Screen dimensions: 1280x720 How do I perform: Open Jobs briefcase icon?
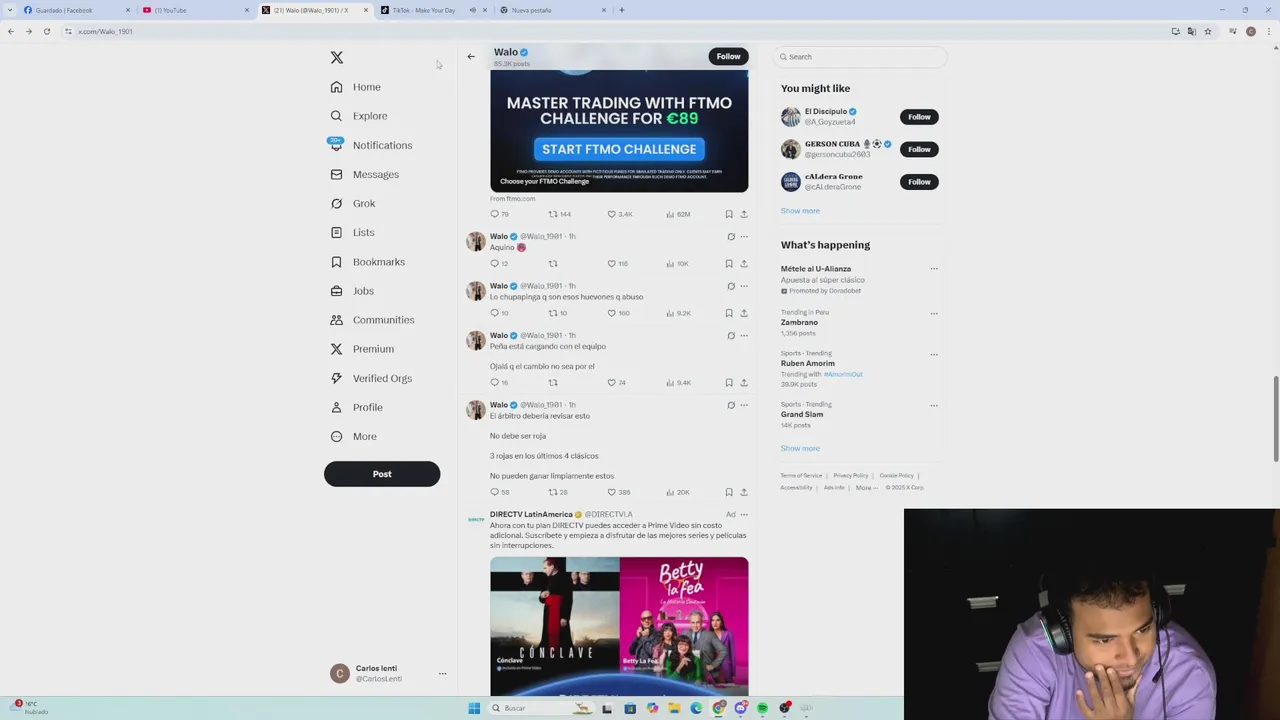336,291
